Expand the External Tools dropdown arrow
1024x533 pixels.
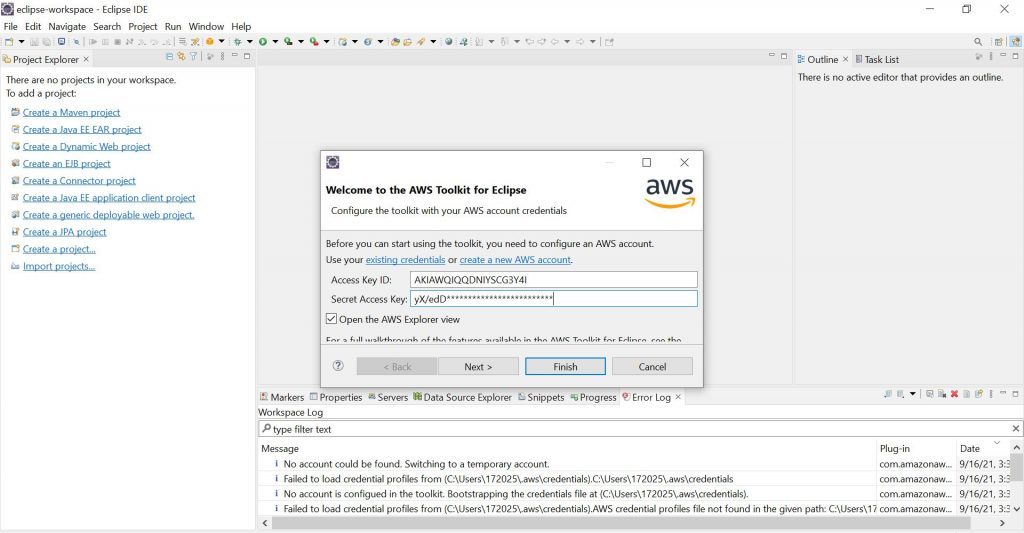point(327,41)
